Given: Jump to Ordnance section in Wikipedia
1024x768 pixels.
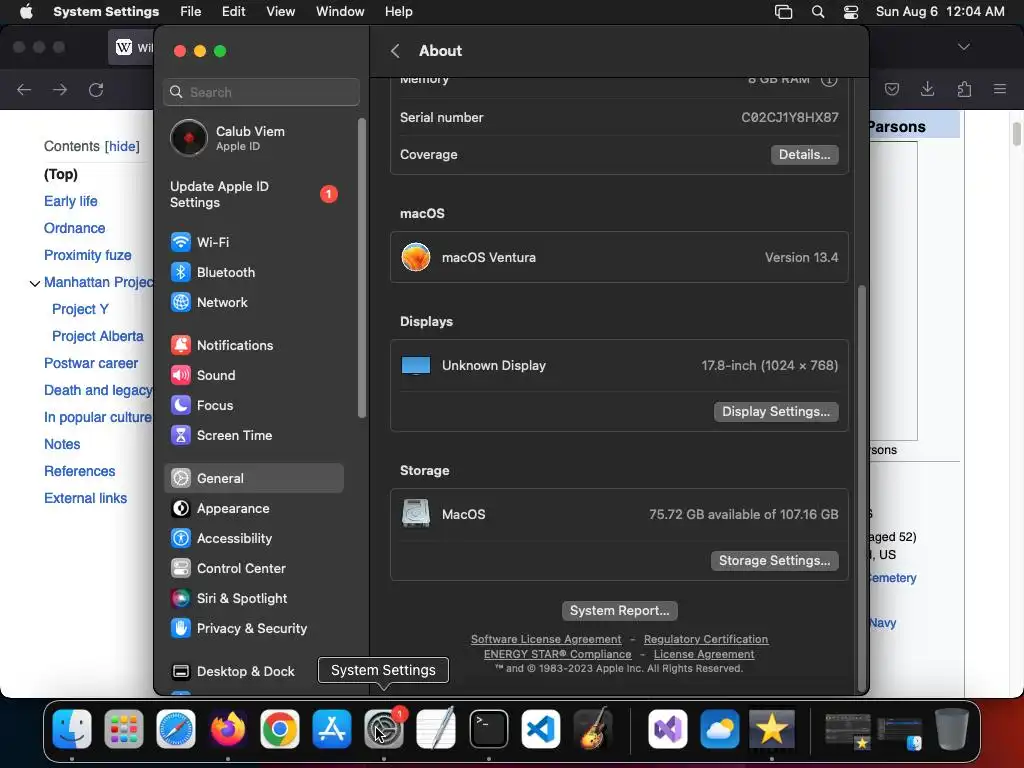Looking at the screenshot, I should point(74,228).
